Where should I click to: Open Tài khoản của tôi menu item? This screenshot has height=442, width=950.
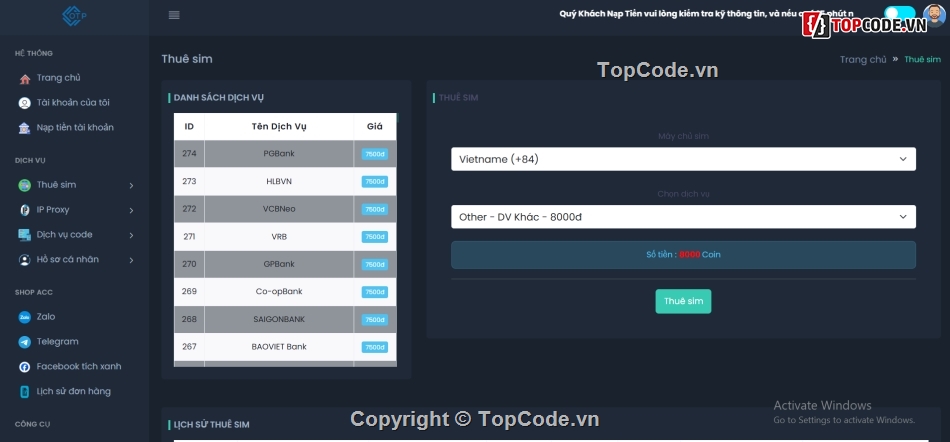point(73,102)
